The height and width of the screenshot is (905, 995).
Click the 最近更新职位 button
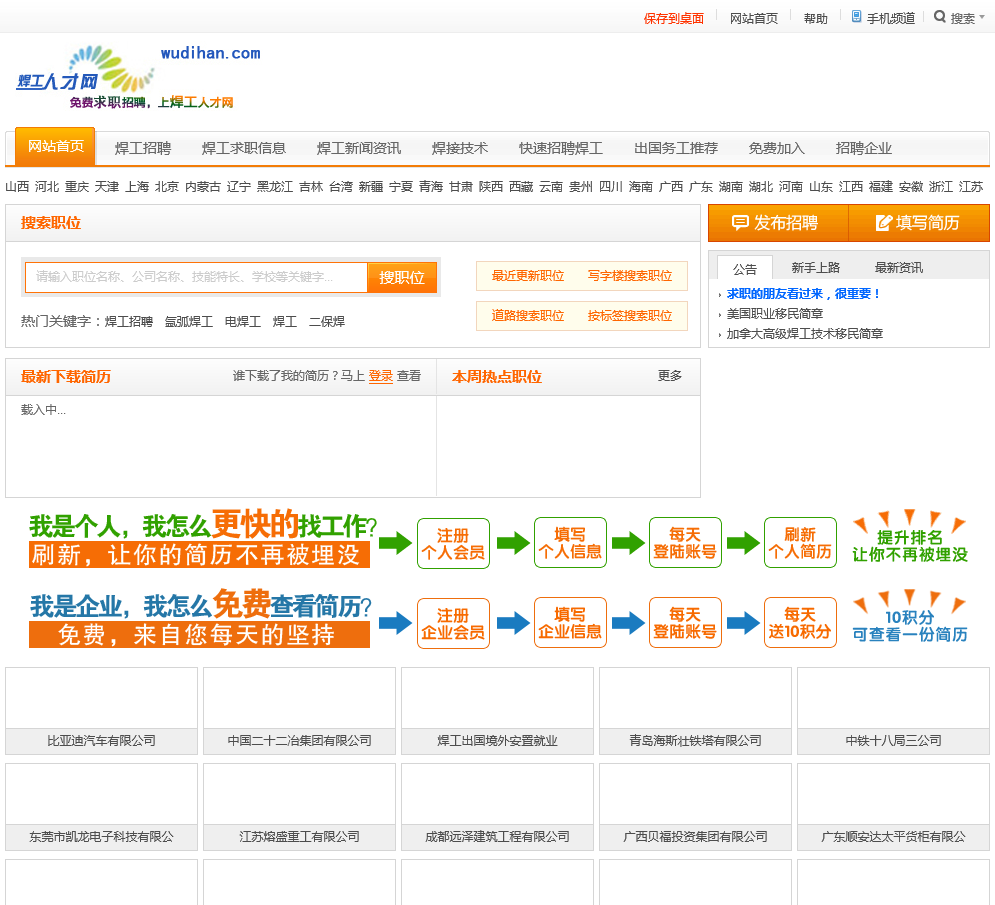[x=528, y=276]
